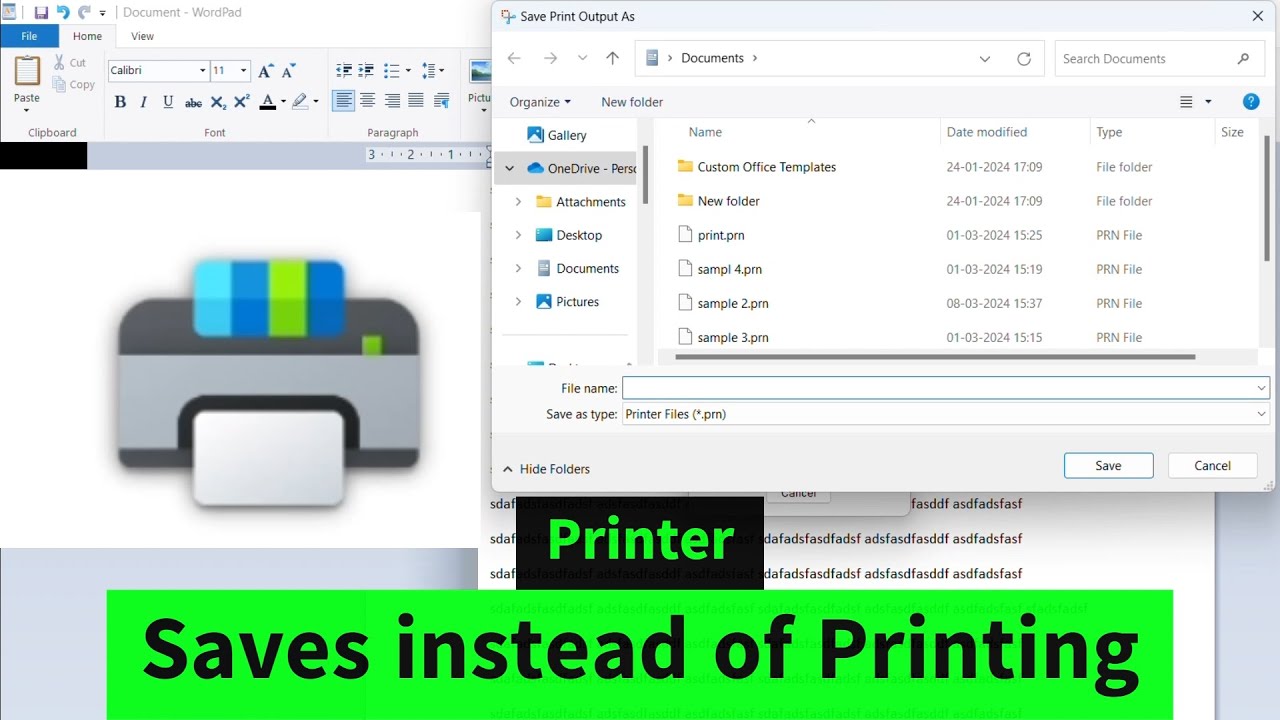
Task: Click the Grow font icon
Action: pos(265,71)
